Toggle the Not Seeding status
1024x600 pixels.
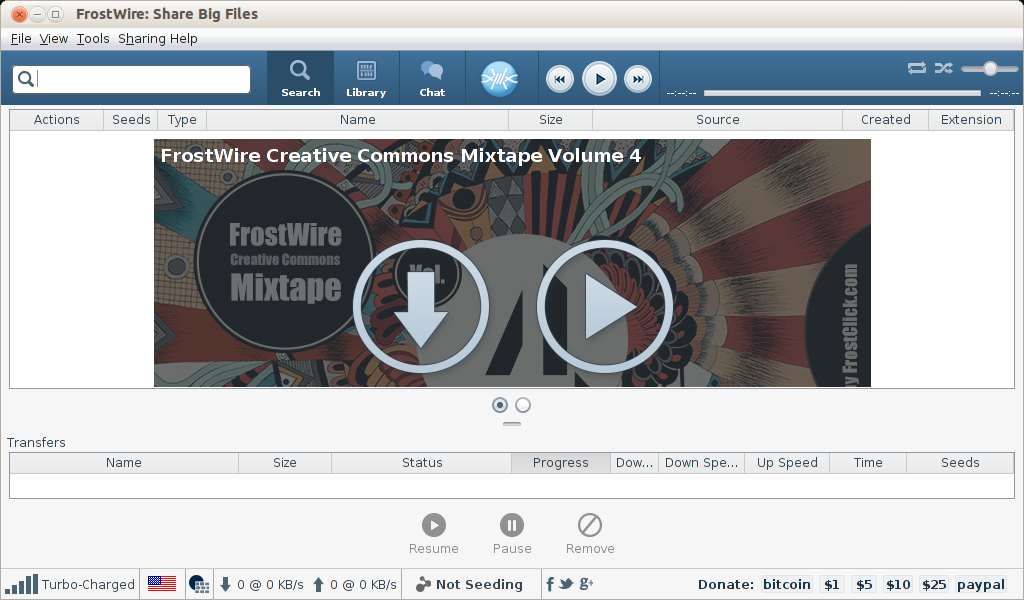470,584
